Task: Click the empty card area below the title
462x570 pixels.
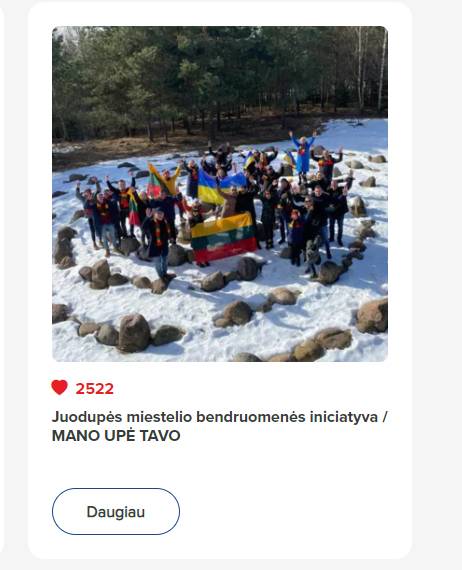Action: click(220, 465)
